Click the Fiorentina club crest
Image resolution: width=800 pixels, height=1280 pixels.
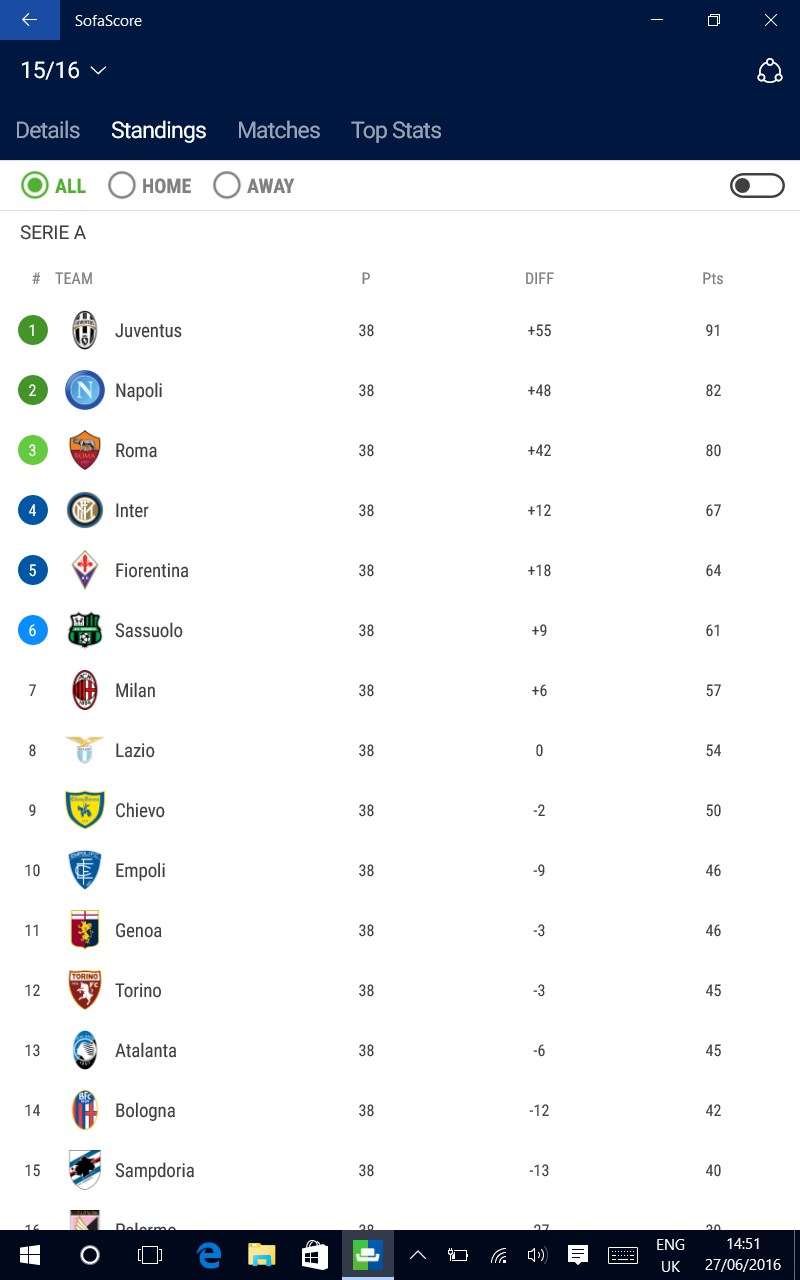pos(85,570)
